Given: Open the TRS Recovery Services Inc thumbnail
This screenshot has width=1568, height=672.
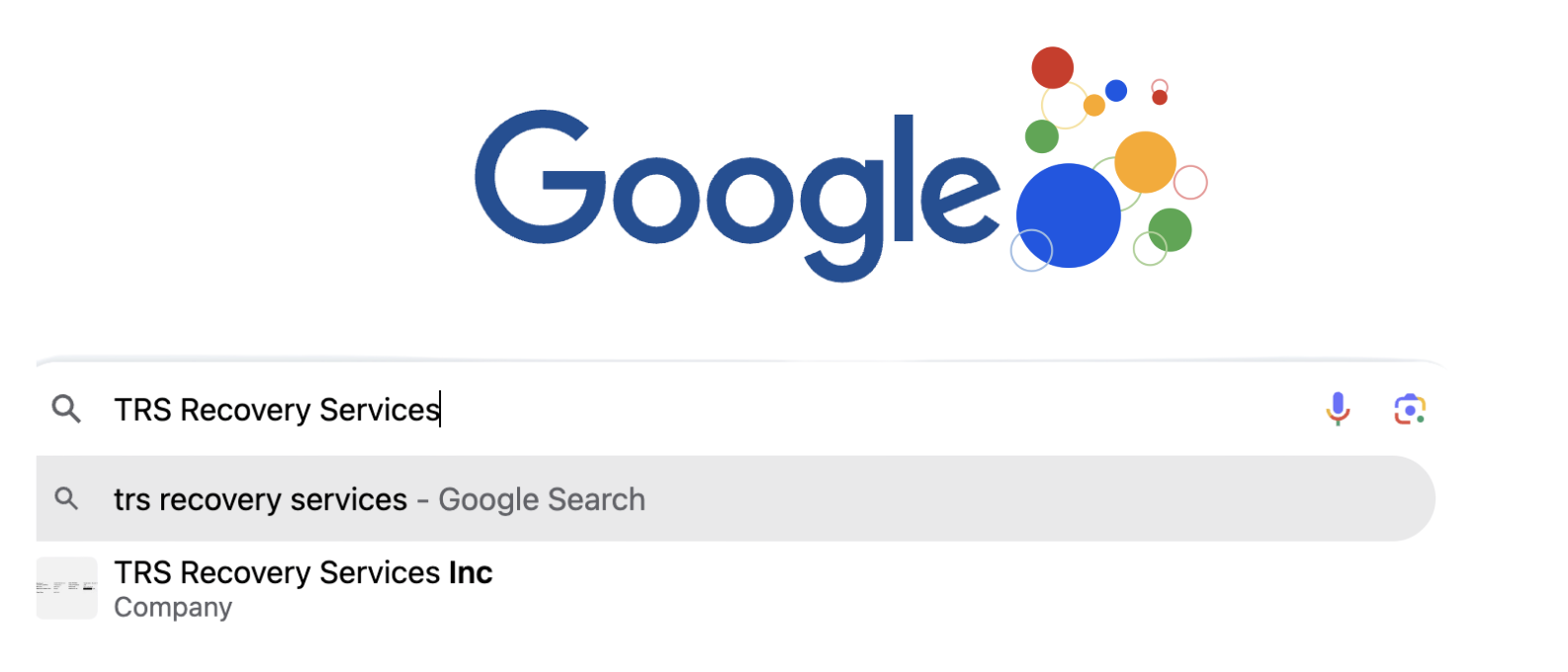Looking at the screenshot, I should pyautogui.click(x=67, y=588).
